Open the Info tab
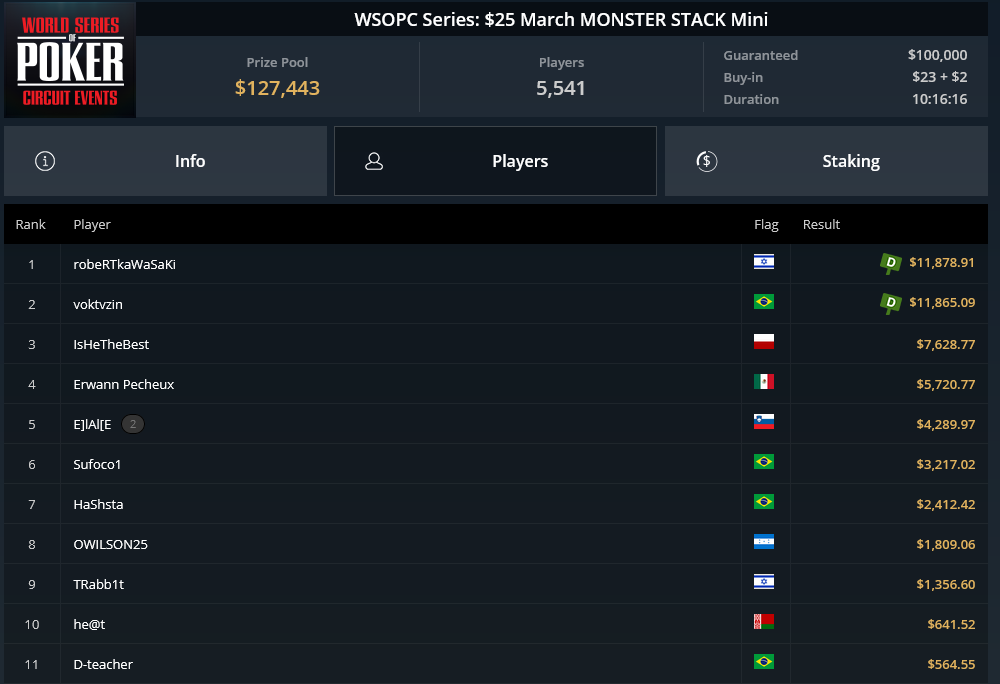Screen dimensions: 1000x684 165,161
